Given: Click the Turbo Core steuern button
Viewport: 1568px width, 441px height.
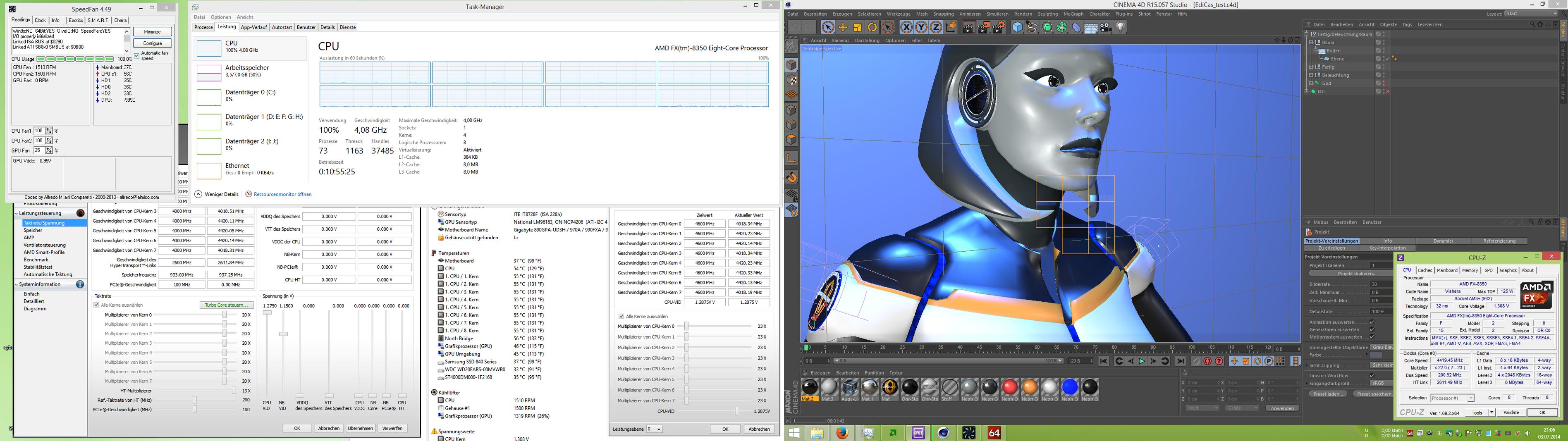Looking at the screenshot, I should pos(227,305).
